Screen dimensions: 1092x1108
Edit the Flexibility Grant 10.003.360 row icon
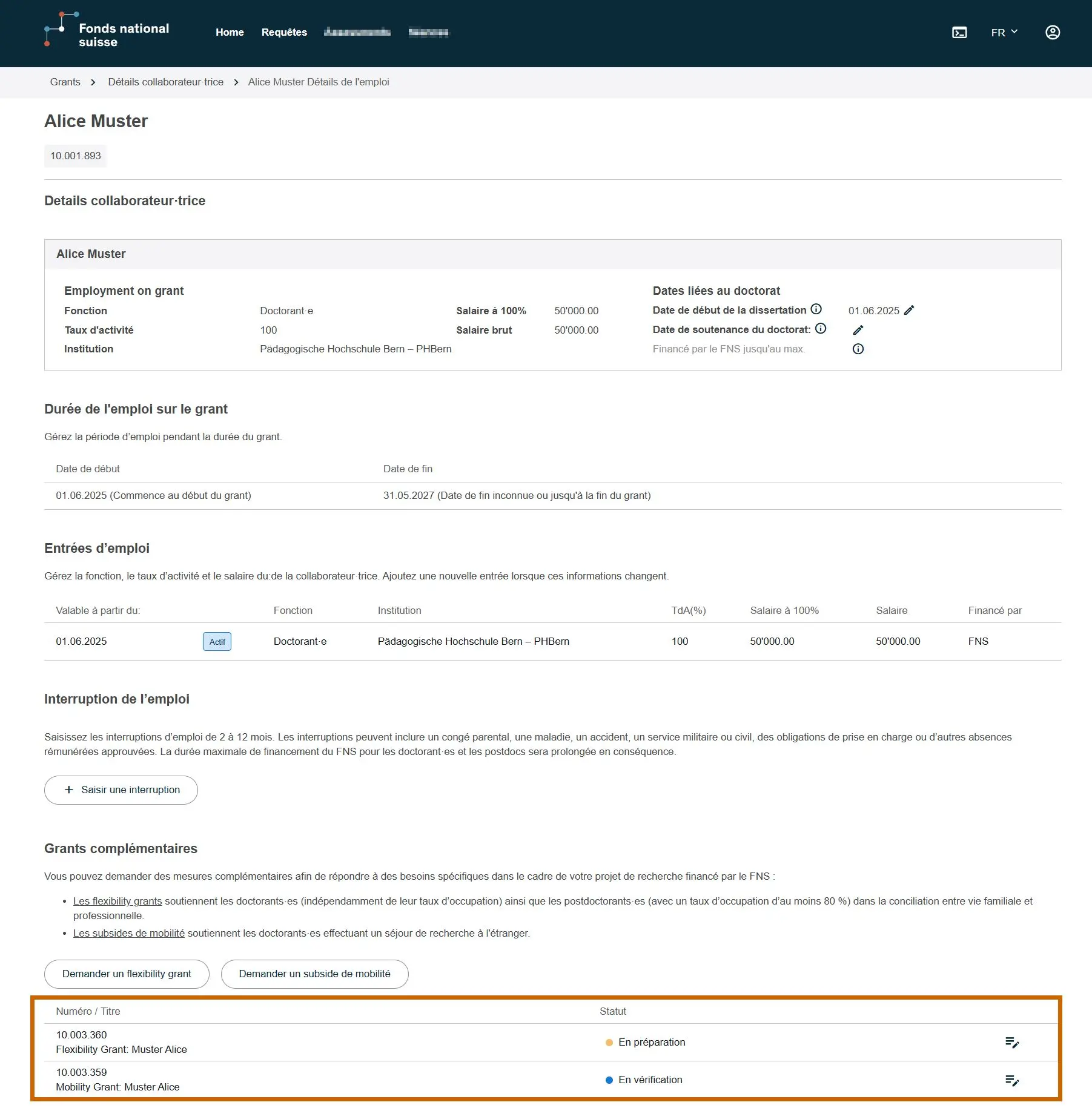(1012, 1043)
